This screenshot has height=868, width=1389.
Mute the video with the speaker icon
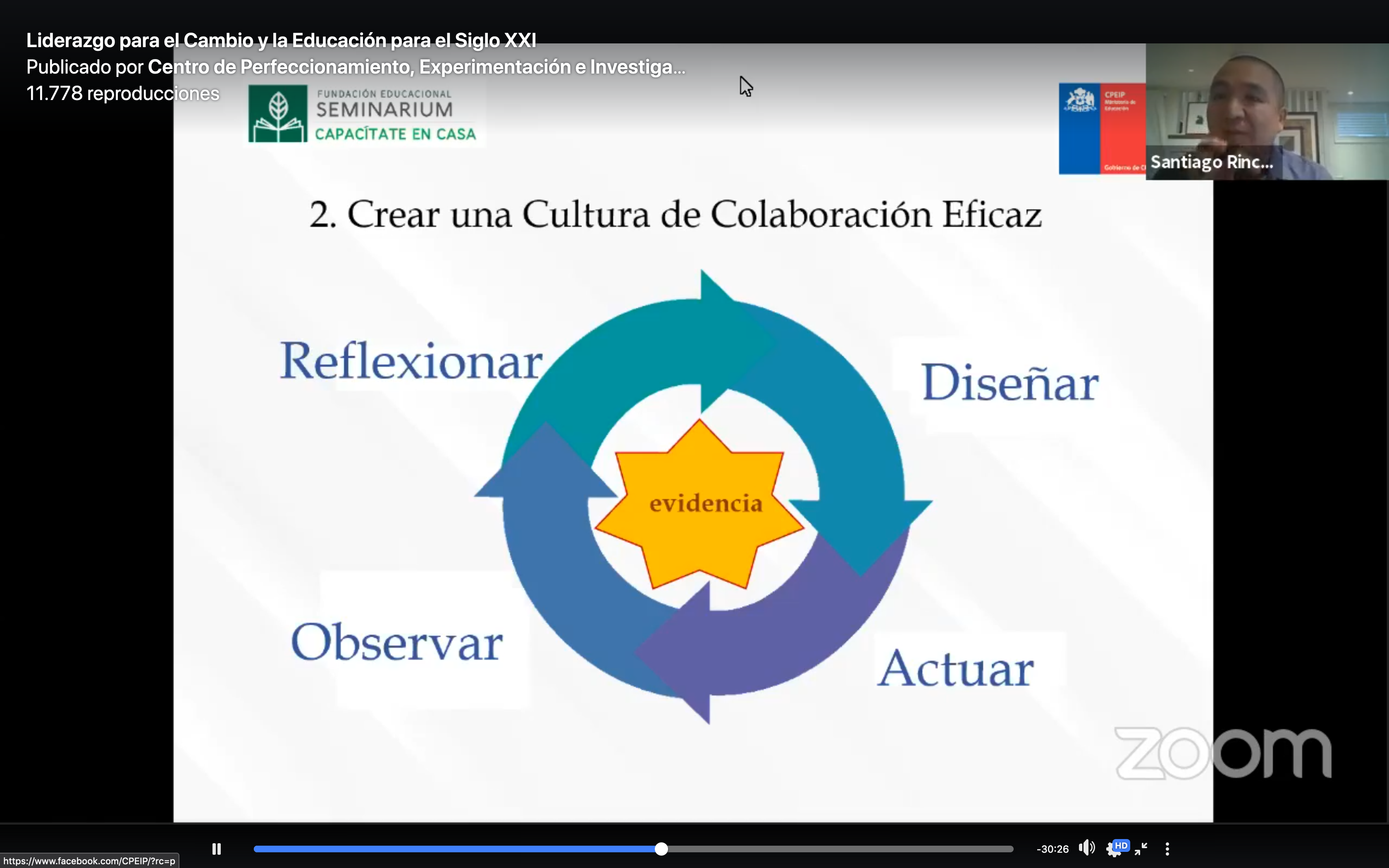tap(1086, 848)
